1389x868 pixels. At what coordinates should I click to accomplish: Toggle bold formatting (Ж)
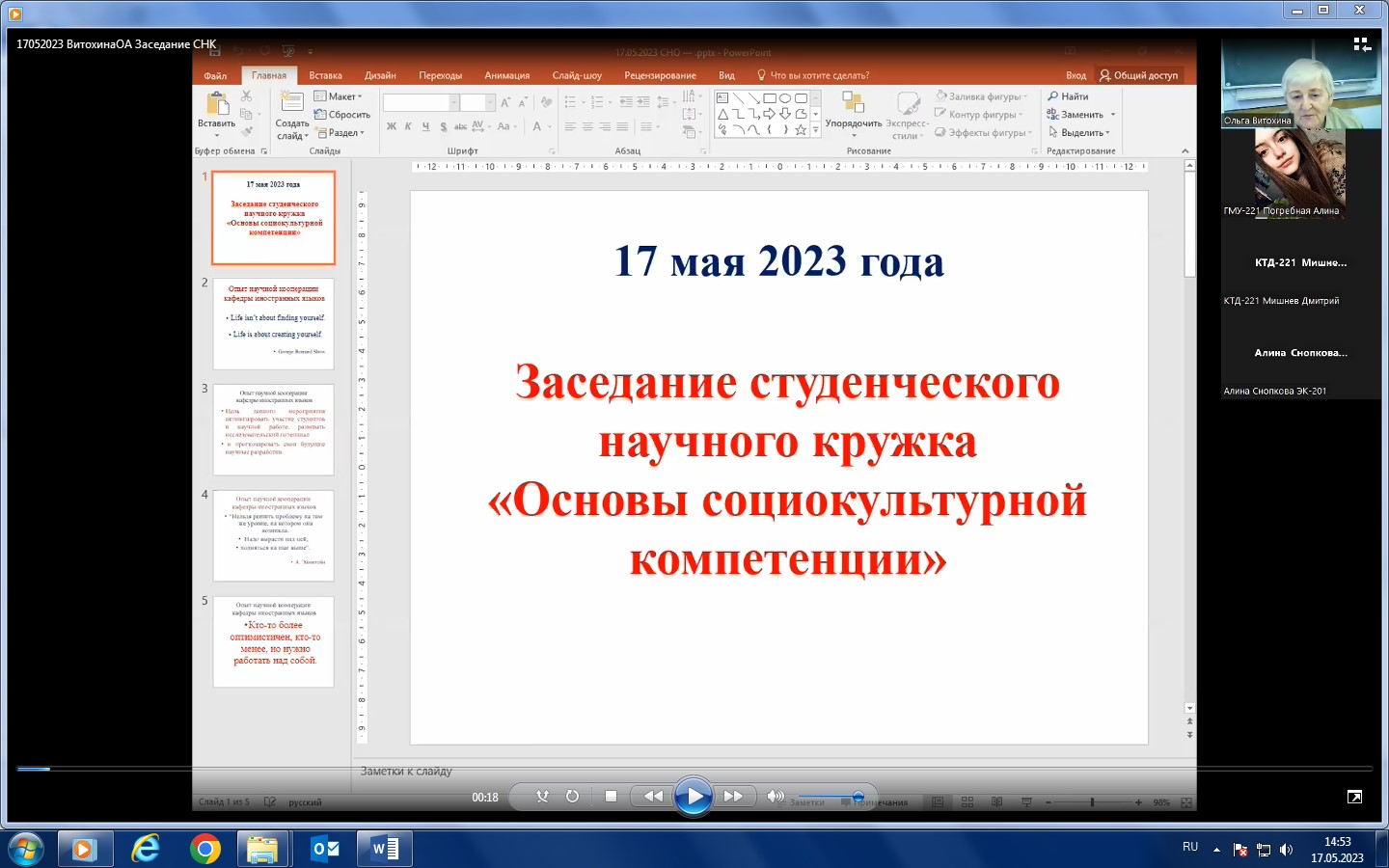[392, 126]
